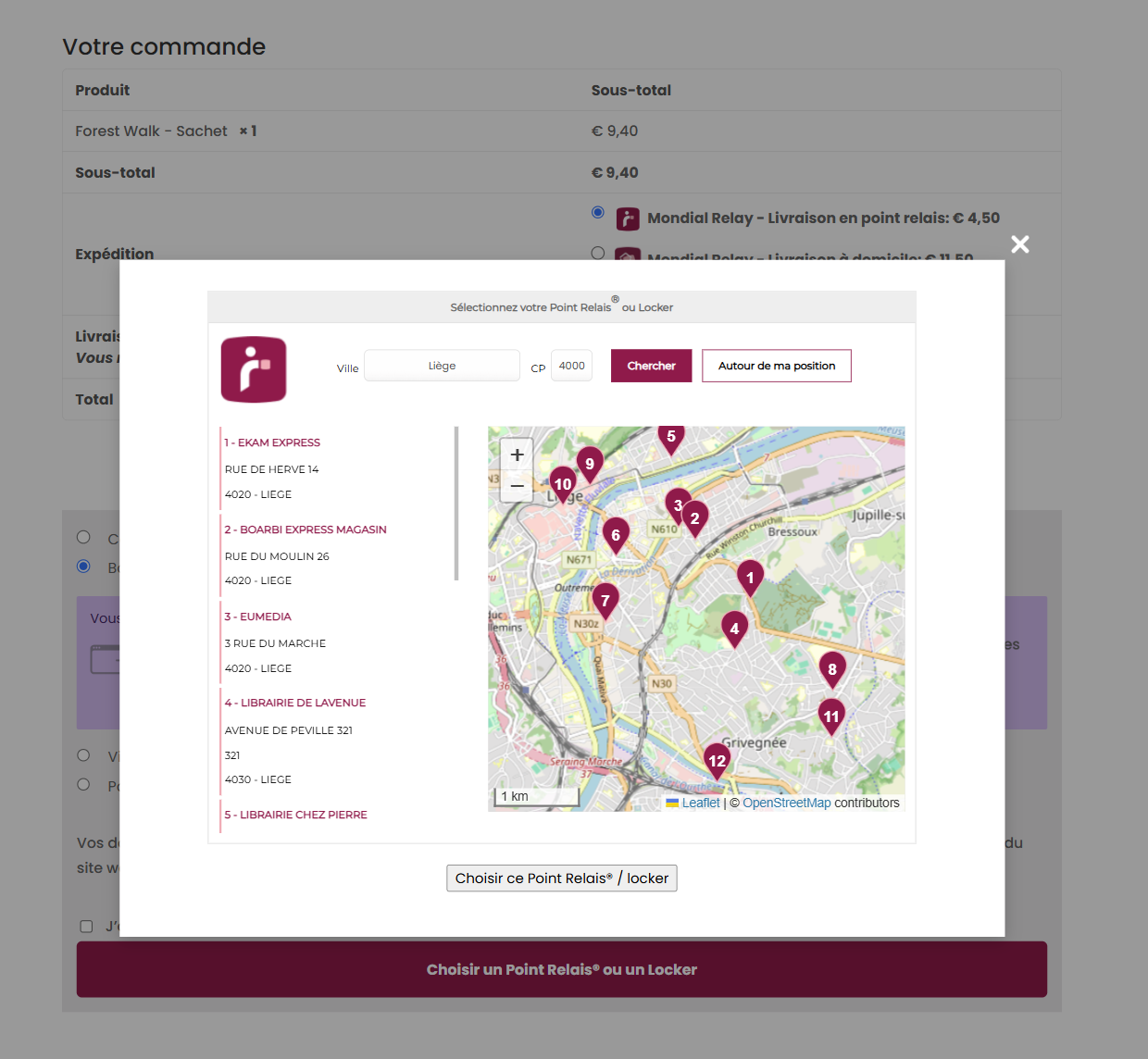Select 5 - LIBRAIRIE CHEZ PIERRE entry
Image resolution: width=1148 pixels, height=1059 pixels.
click(x=296, y=815)
